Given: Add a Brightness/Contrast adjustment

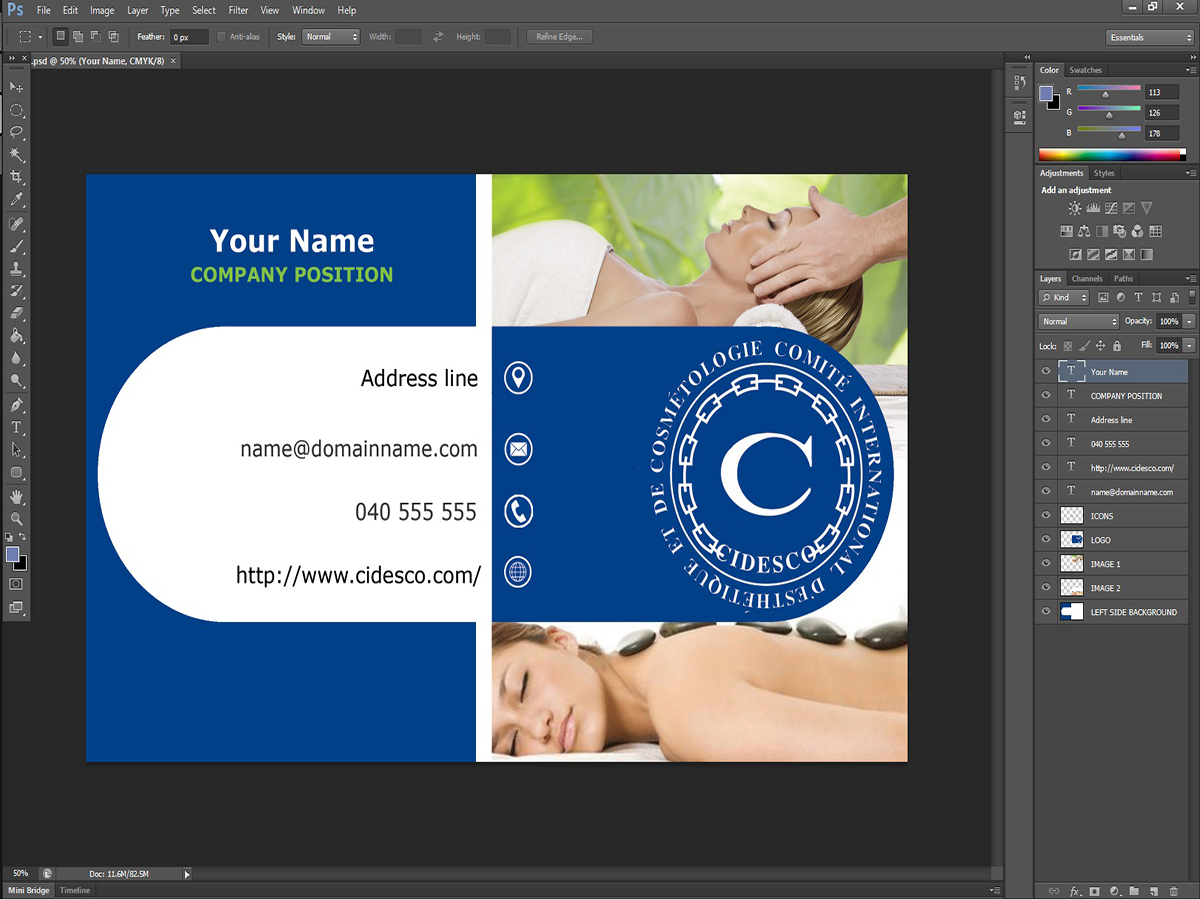Looking at the screenshot, I should coord(1075,209).
